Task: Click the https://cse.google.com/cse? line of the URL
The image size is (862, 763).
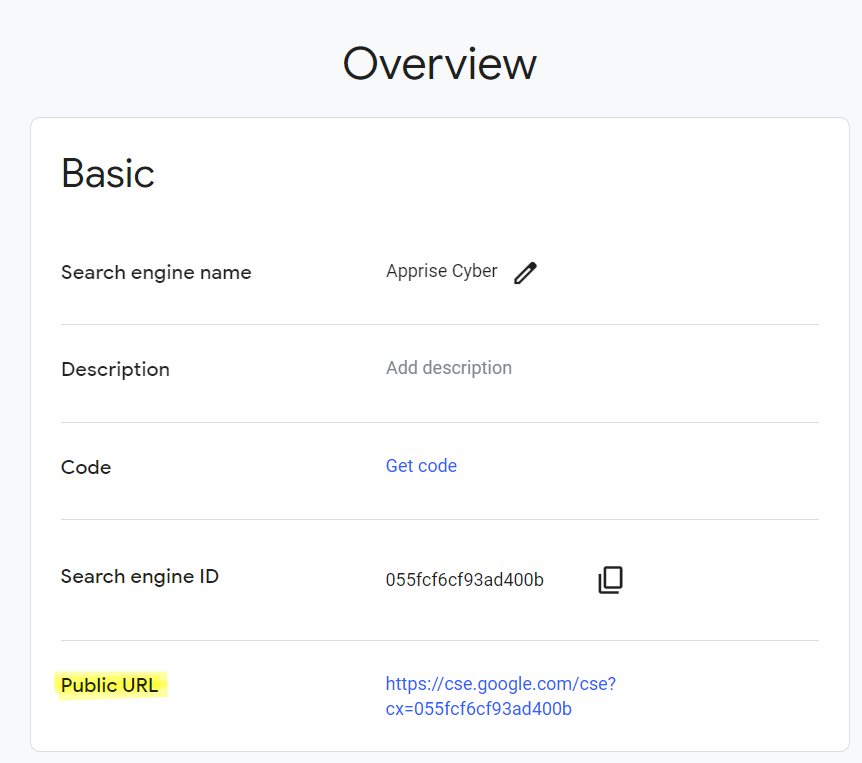Action: [x=500, y=684]
